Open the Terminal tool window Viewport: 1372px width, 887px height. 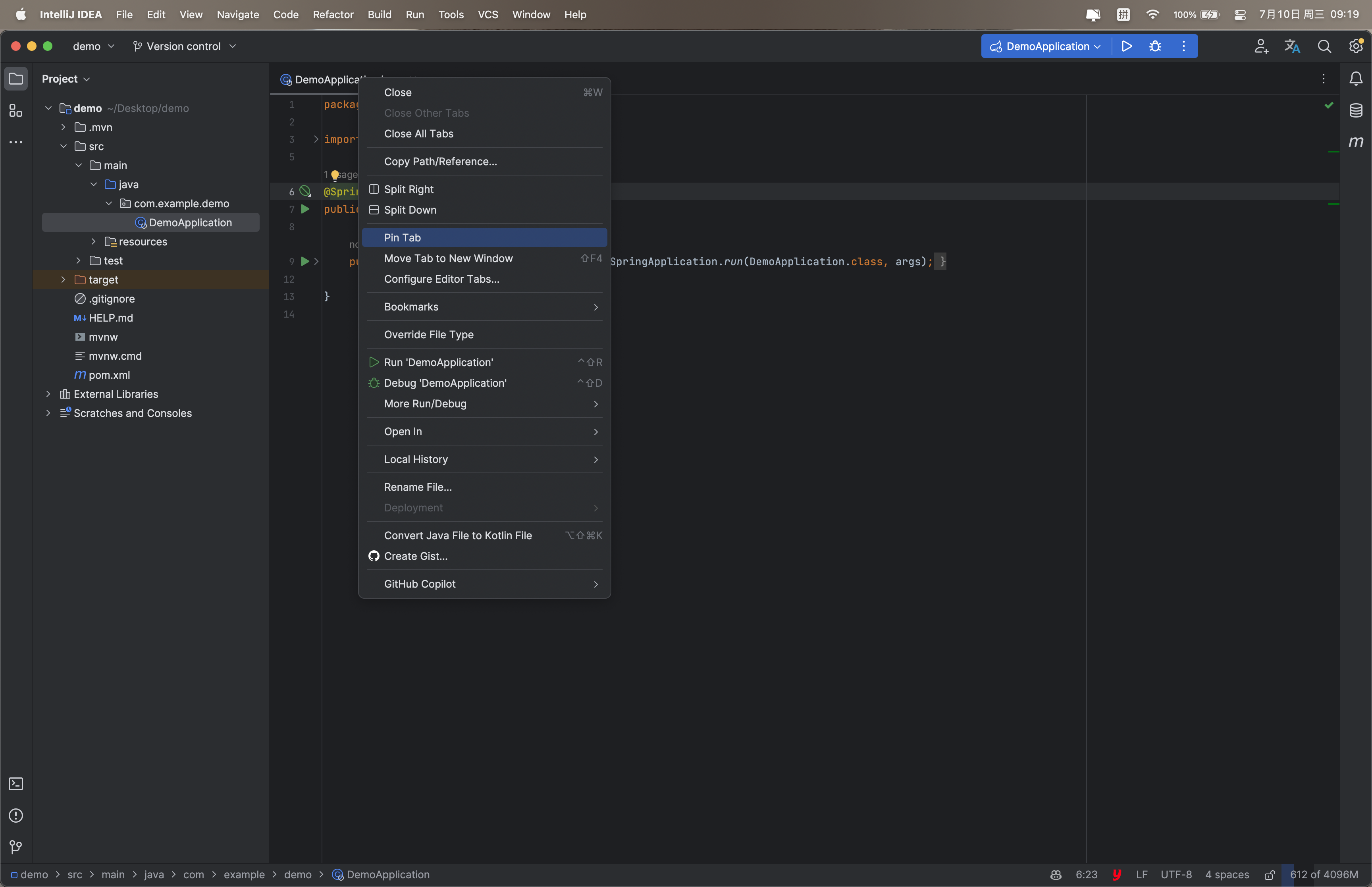tap(16, 784)
